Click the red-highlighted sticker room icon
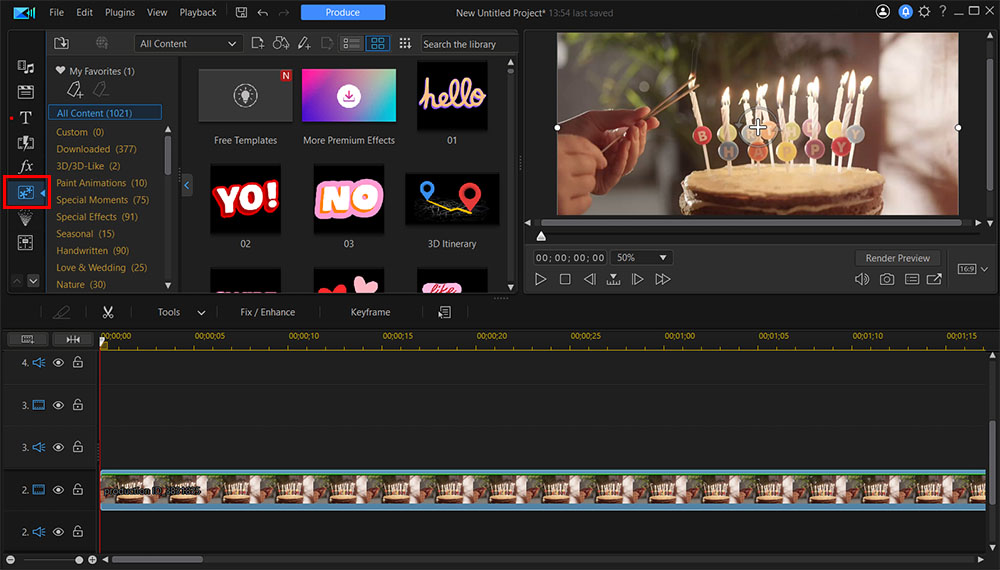1000x570 pixels. [26, 192]
